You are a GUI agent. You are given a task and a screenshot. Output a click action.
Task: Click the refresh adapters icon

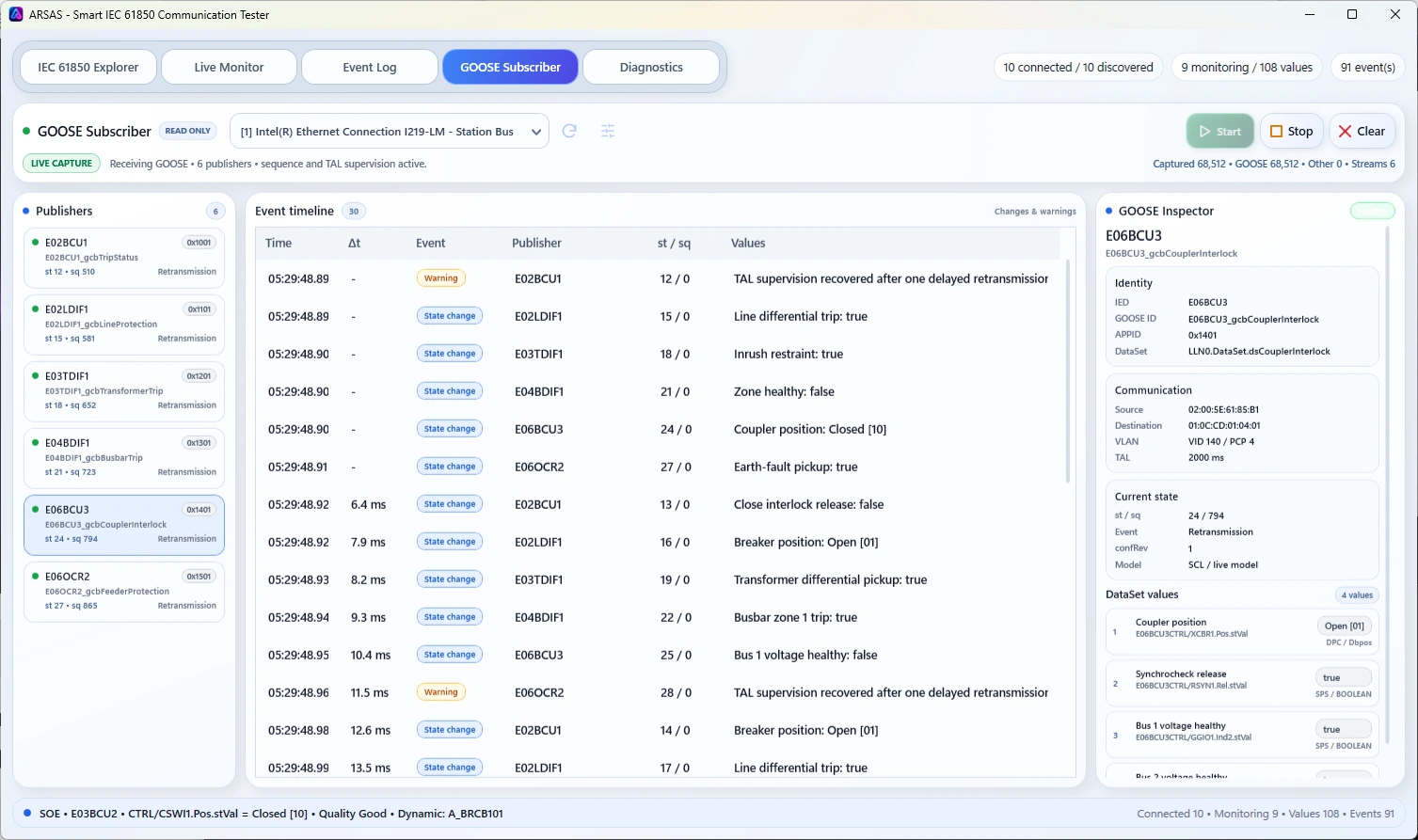[x=569, y=132]
